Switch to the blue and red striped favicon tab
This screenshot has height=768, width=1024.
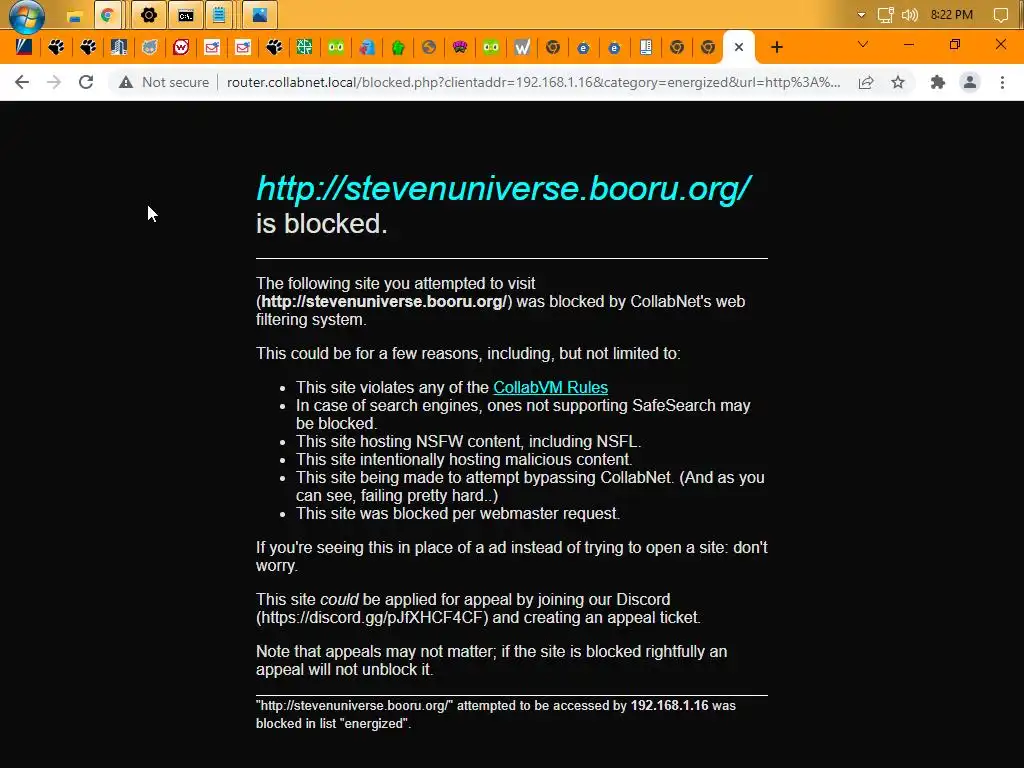click(24, 47)
